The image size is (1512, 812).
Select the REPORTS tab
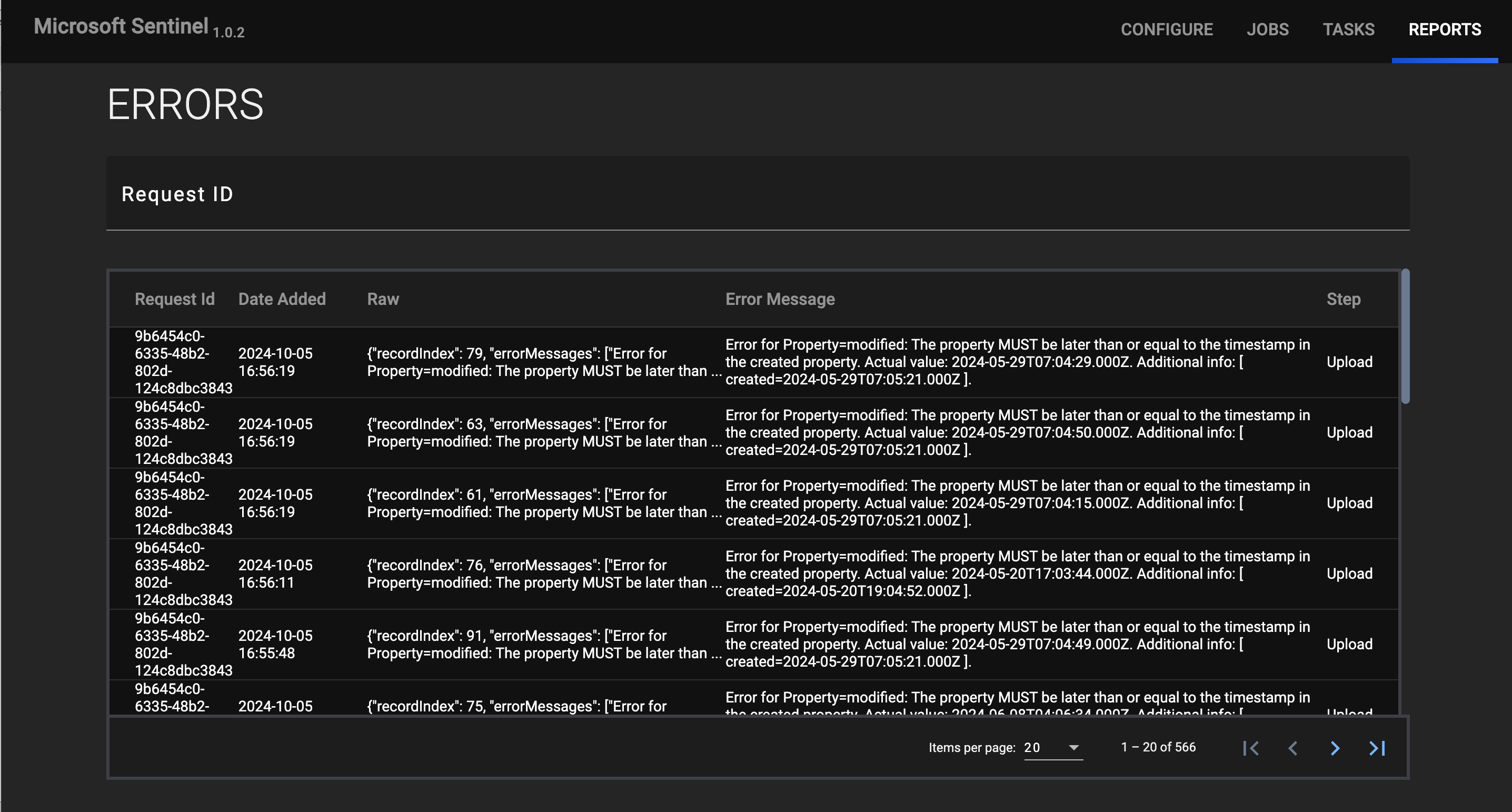pyautogui.click(x=1445, y=29)
